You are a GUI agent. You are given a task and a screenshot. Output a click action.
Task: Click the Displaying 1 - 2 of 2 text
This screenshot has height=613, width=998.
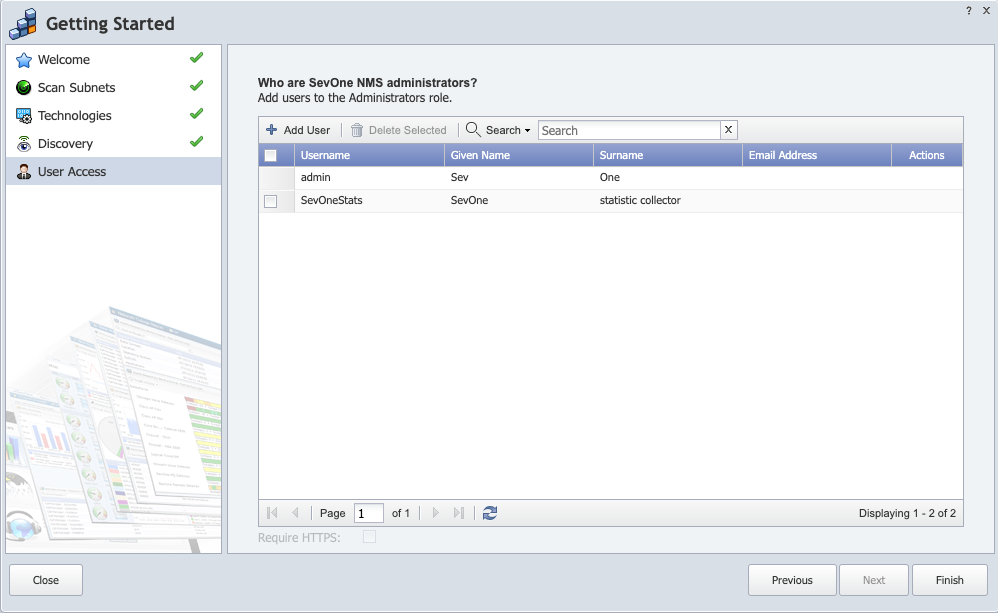[x=907, y=513]
